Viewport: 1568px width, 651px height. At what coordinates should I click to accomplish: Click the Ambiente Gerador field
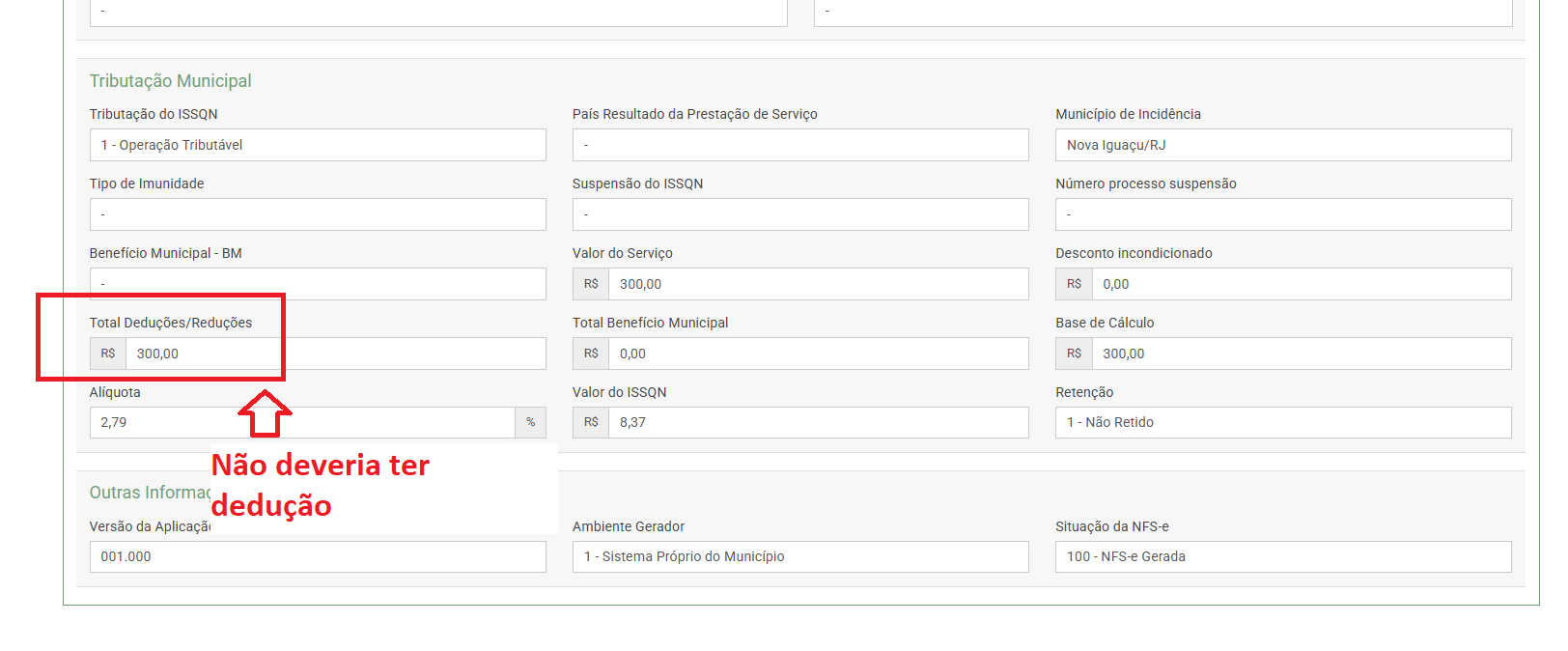pyautogui.click(x=800, y=556)
